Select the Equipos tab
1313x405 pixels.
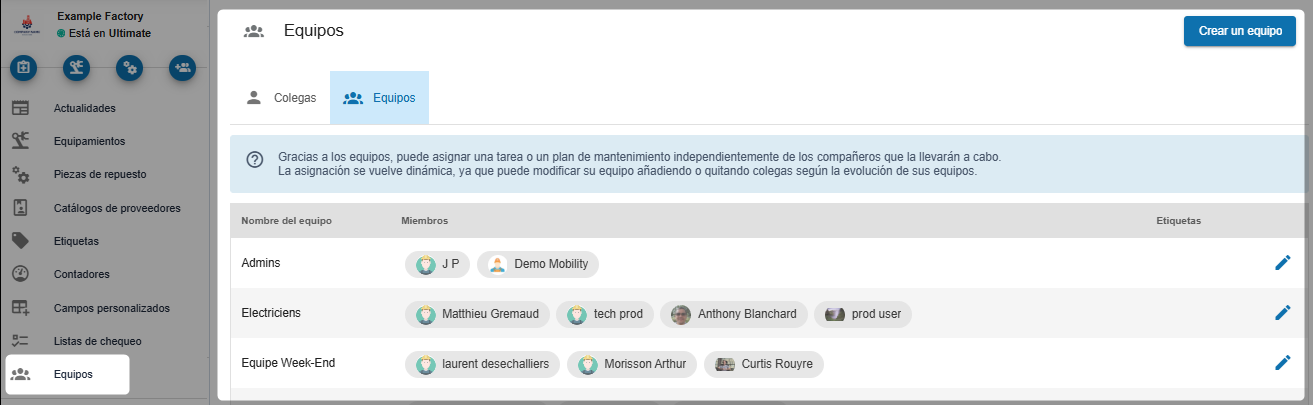pos(380,98)
